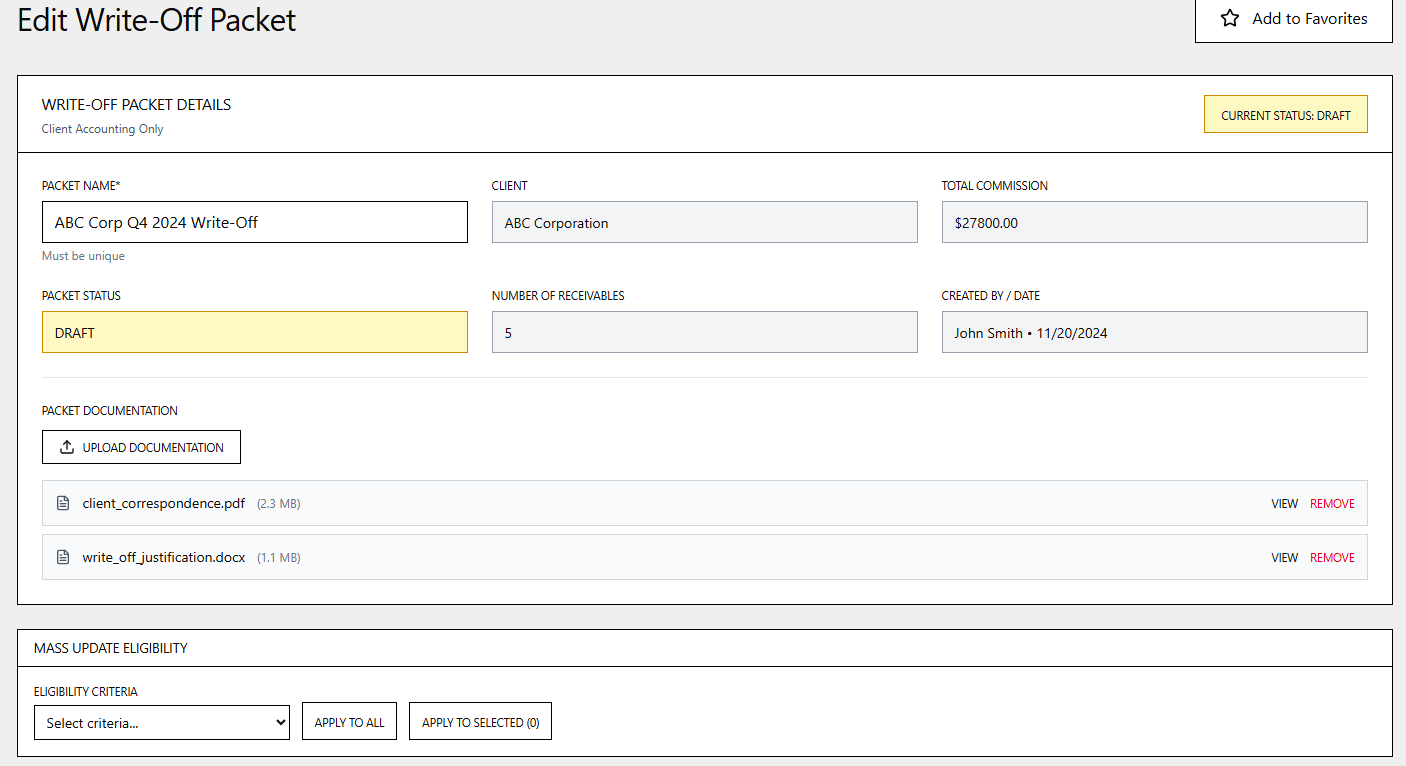Click the Current Status Draft badge
The image size is (1406, 766).
click(1285, 114)
